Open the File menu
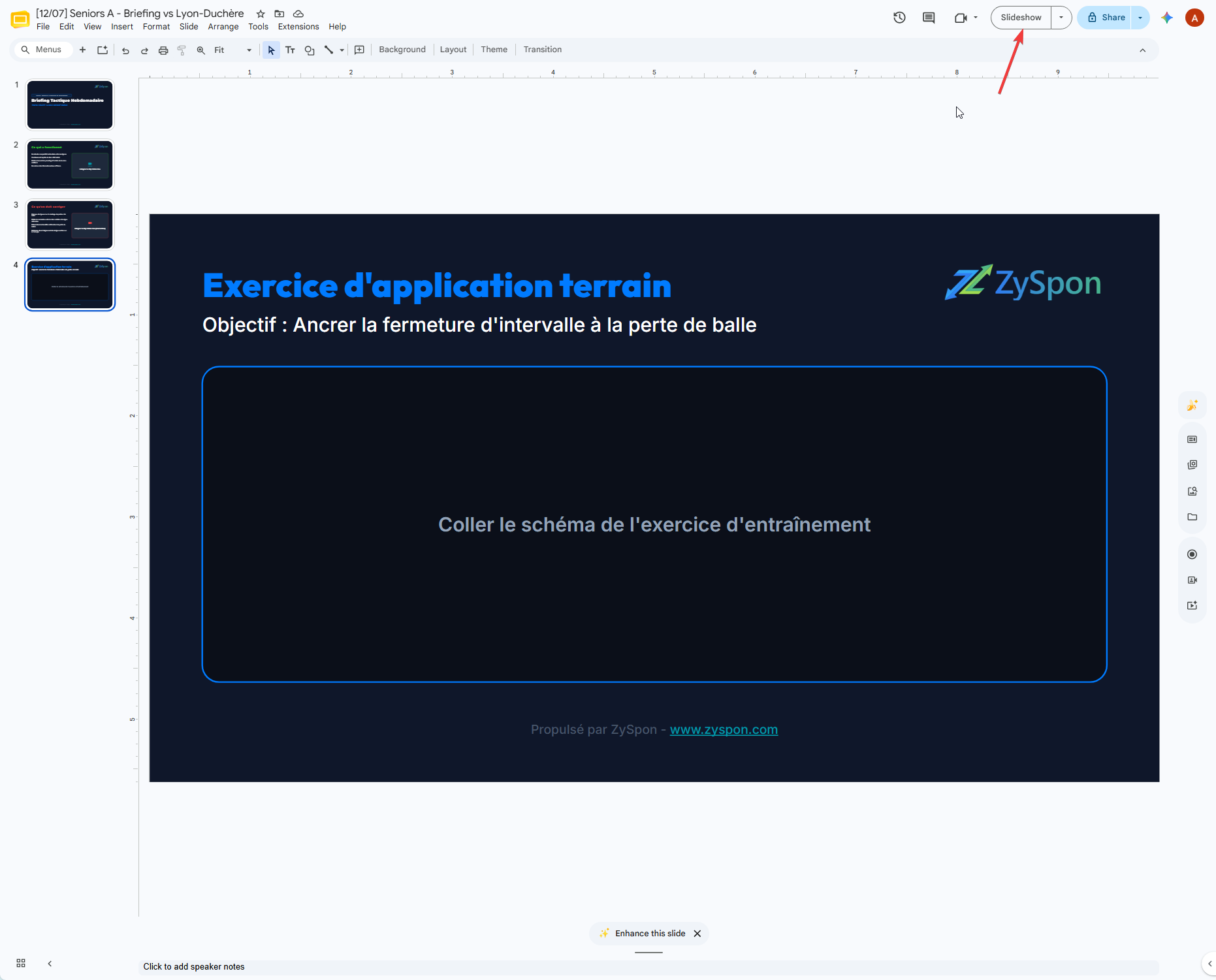This screenshot has height=980, width=1216. 43,27
